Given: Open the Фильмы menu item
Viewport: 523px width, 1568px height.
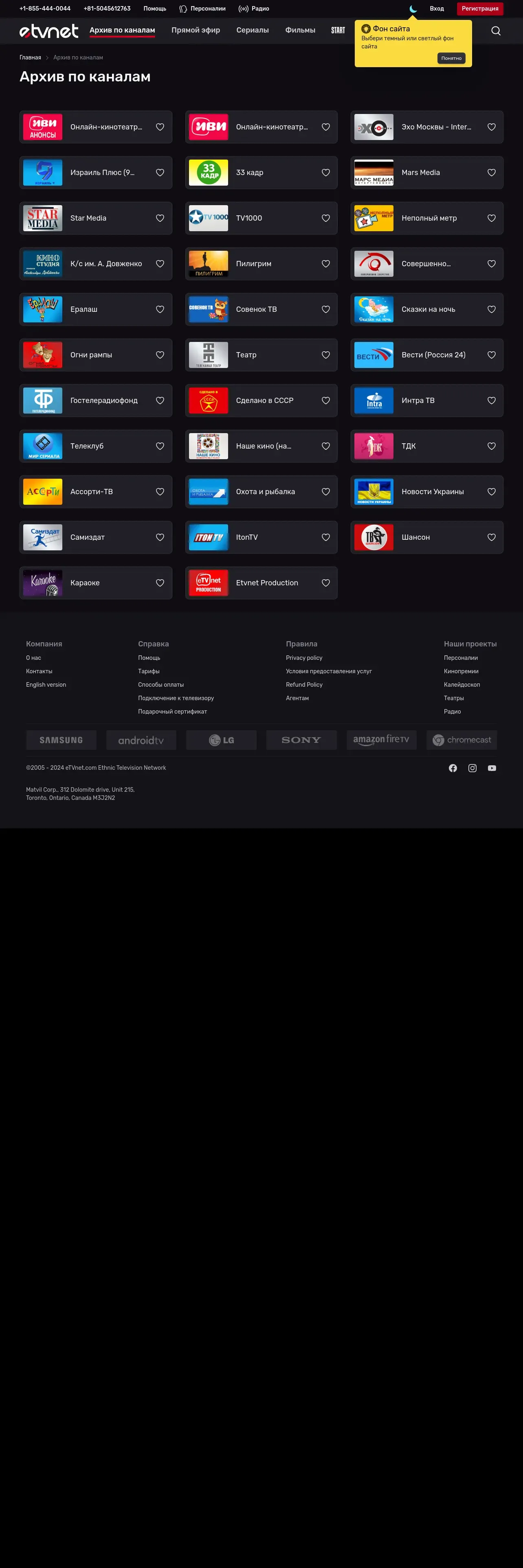Looking at the screenshot, I should [300, 31].
